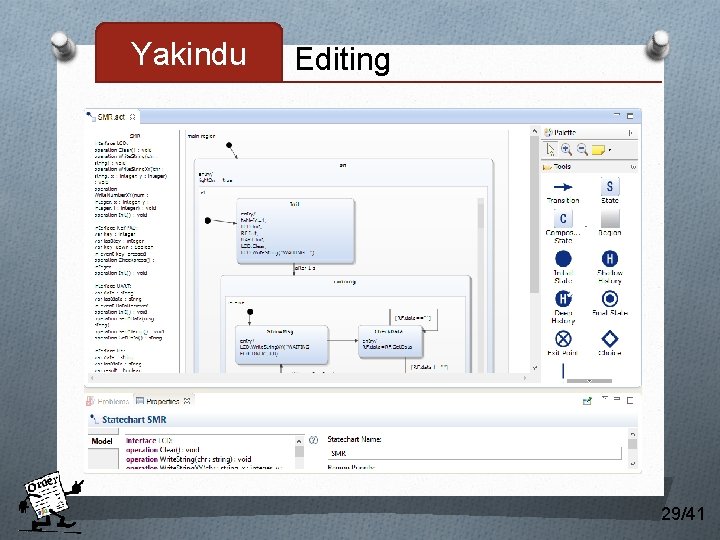Pick the Exit Point tool
720x540 pixels.
point(563,343)
